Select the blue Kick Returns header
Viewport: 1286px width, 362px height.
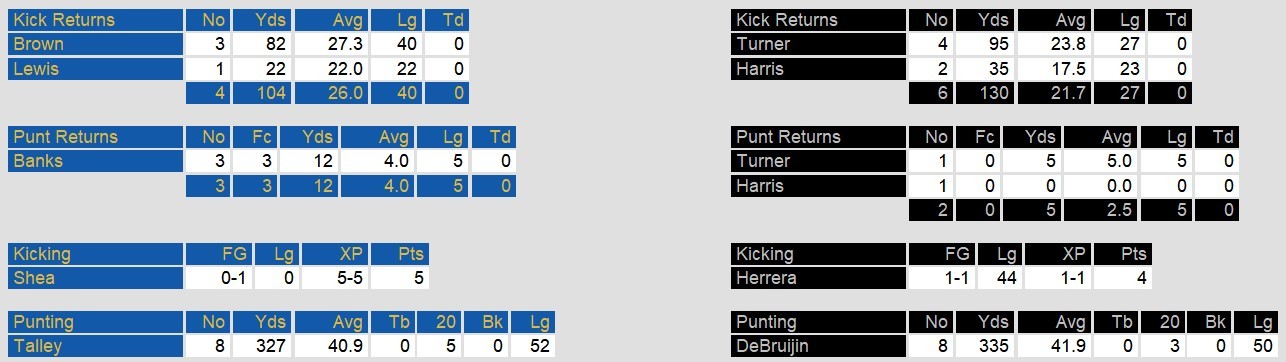pyautogui.click(x=95, y=20)
